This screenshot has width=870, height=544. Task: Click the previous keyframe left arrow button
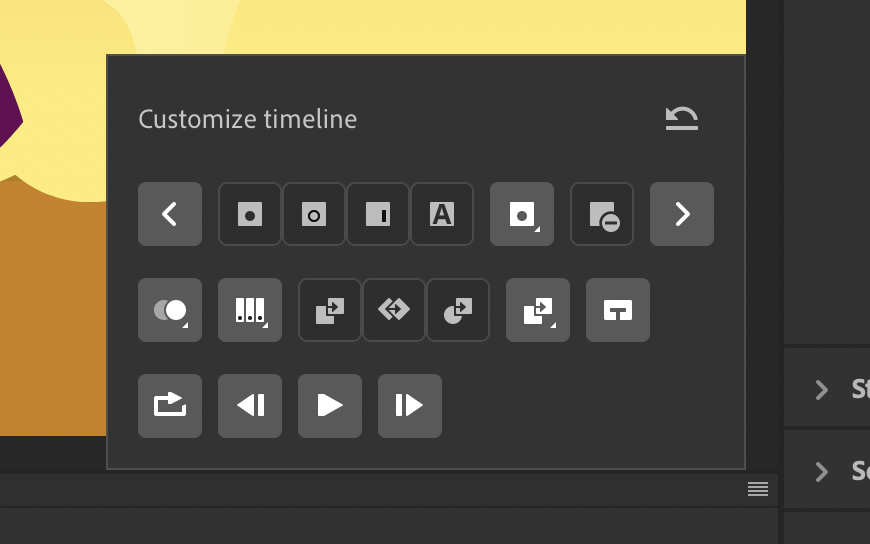click(170, 214)
